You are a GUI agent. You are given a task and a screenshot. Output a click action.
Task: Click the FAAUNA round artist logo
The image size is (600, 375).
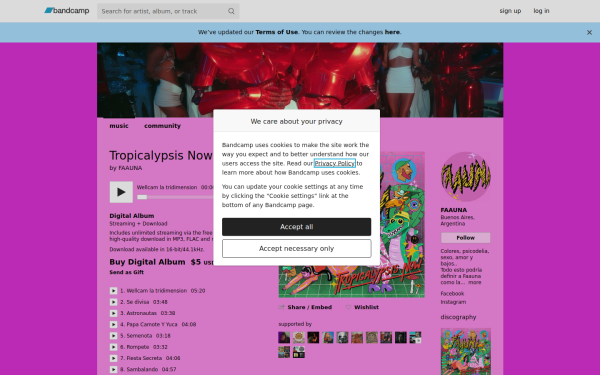(465, 177)
